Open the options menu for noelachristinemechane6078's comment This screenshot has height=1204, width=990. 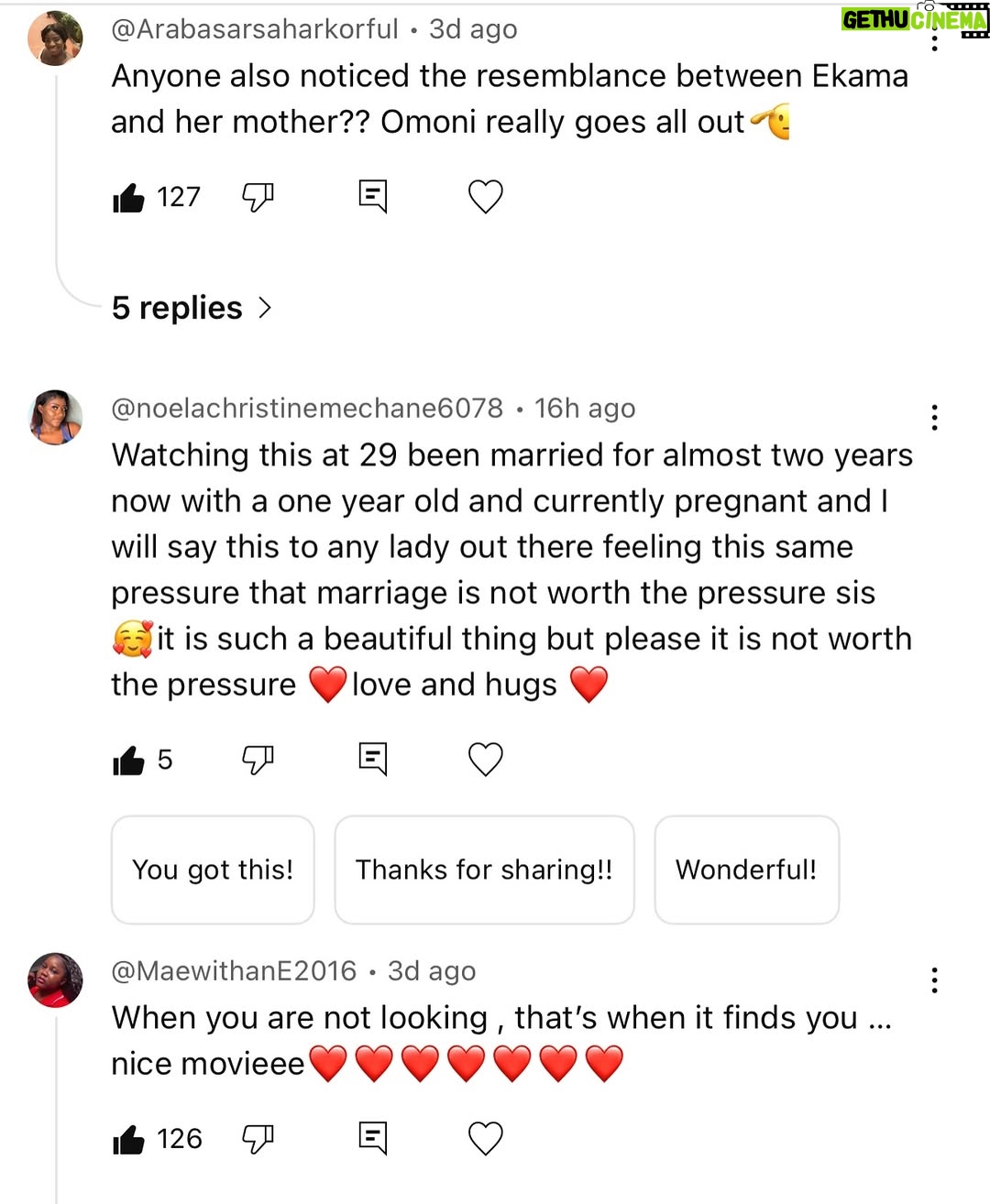[x=934, y=418]
